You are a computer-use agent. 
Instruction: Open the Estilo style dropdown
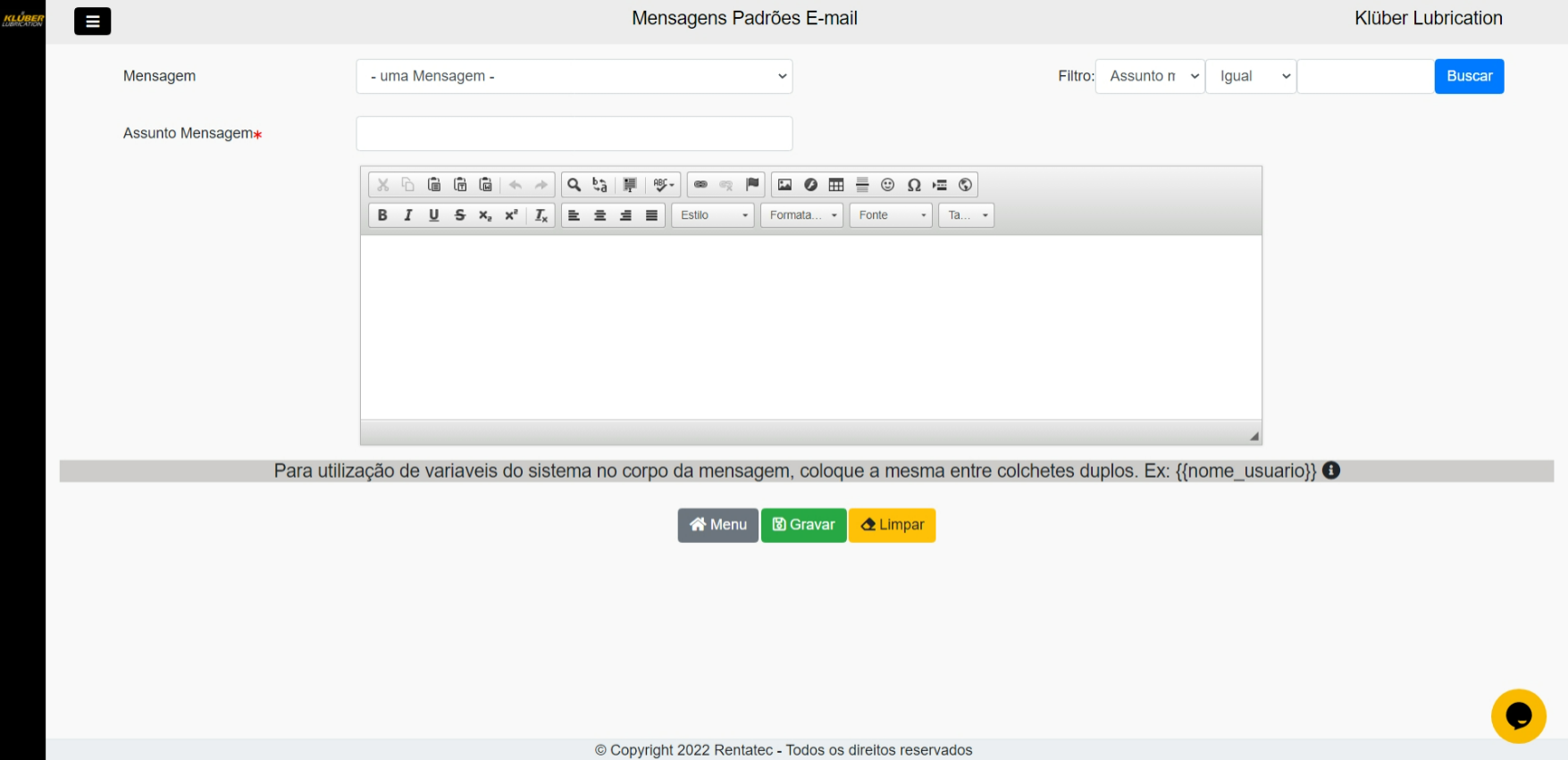713,215
